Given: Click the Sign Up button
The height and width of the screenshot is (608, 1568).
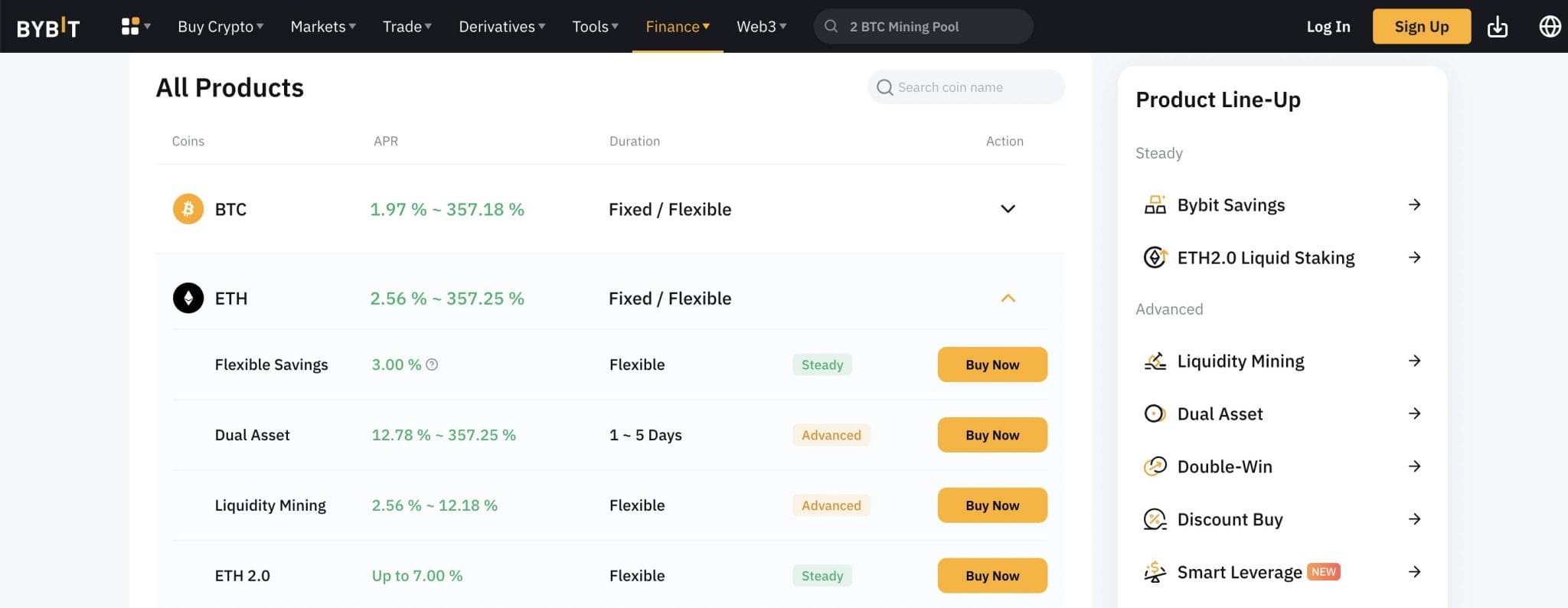Looking at the screenshot, I should pyautogui.click(x=1422, y=27).
